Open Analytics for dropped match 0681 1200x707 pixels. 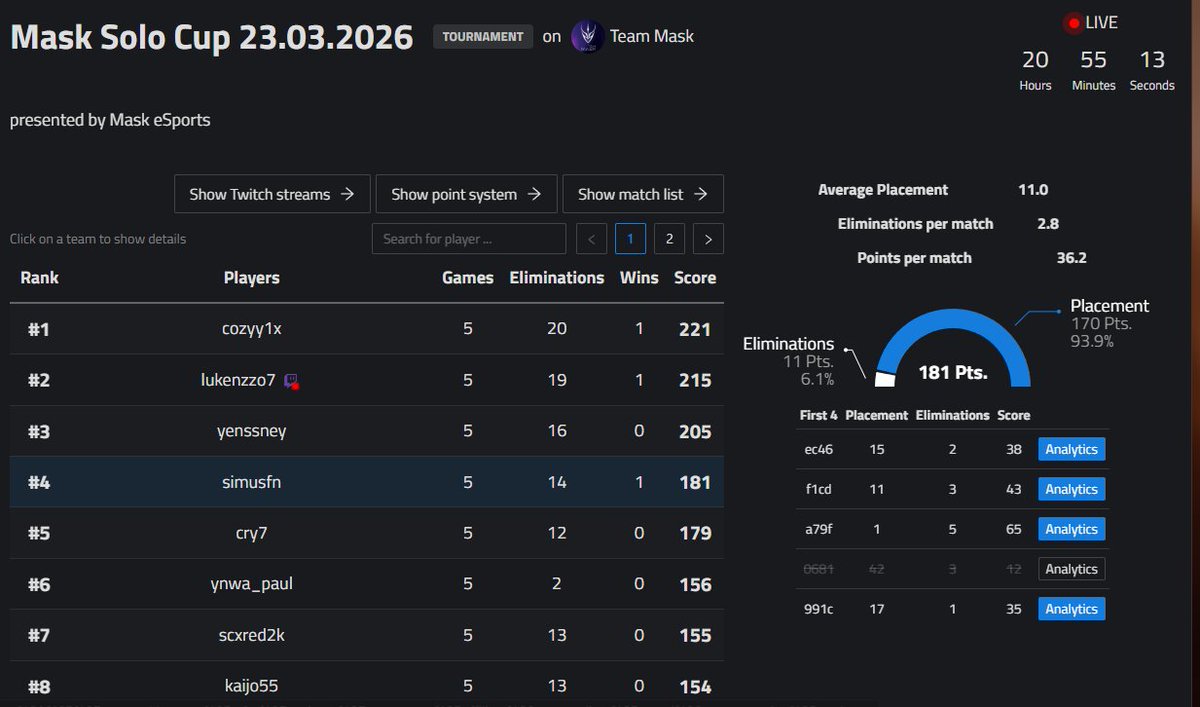click(1071, 569)
